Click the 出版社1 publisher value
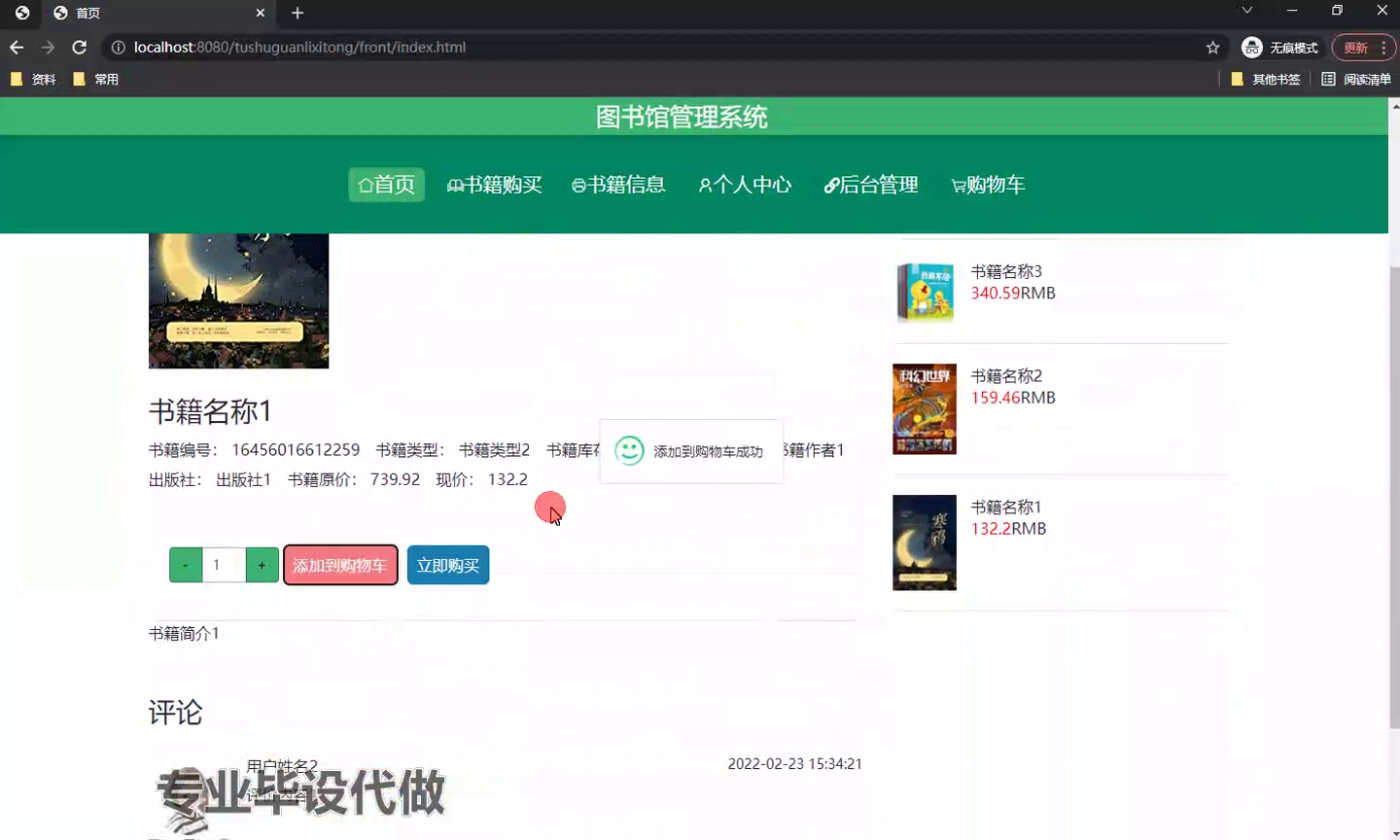 pyautogui.click(x=243, y=479)
